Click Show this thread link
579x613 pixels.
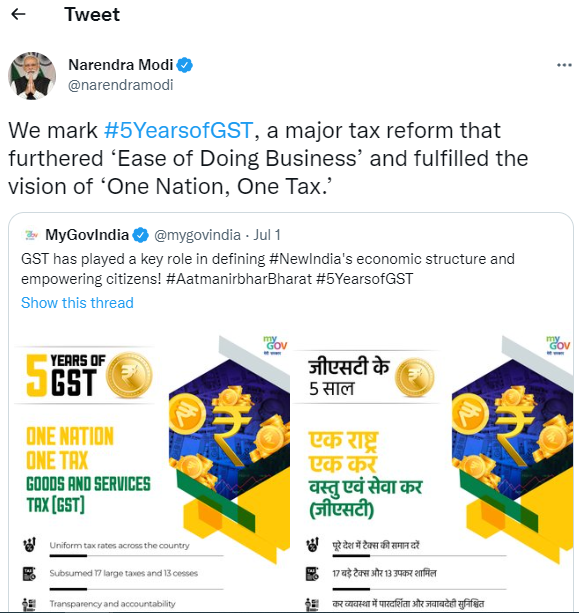point(77,303)
